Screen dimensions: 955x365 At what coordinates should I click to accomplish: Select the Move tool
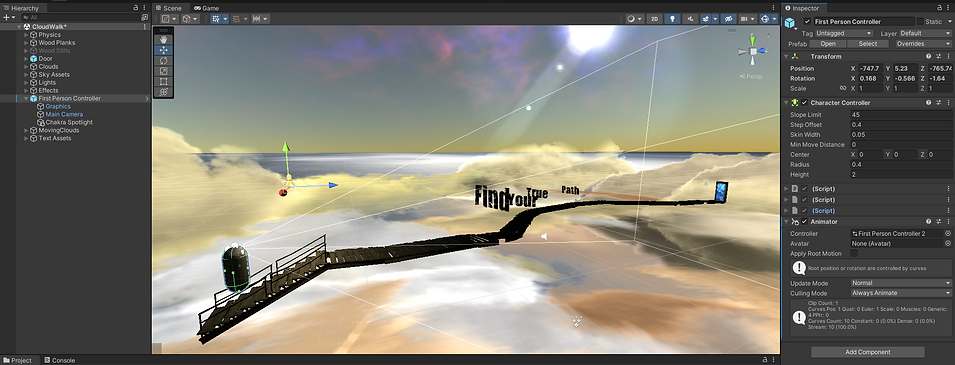click(164, 50)
